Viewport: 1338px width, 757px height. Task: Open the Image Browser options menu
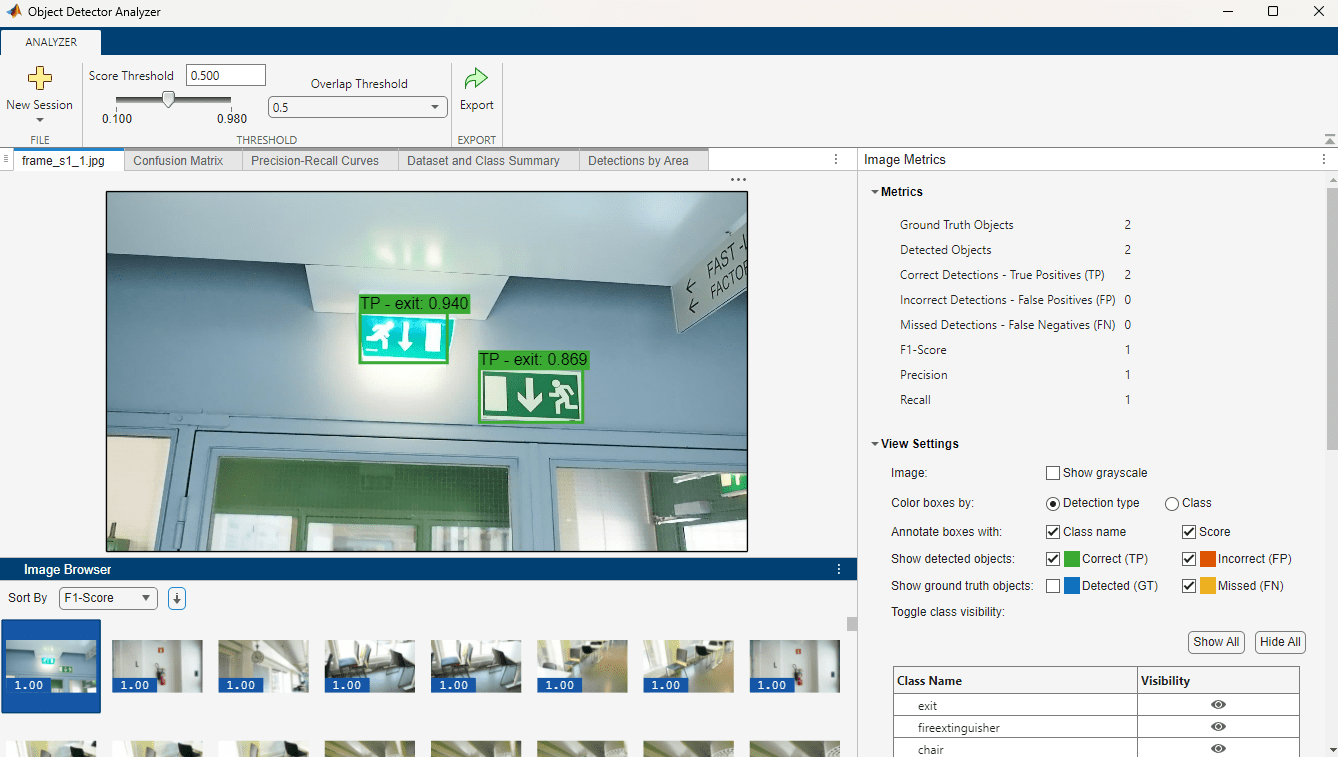point(839,569)
